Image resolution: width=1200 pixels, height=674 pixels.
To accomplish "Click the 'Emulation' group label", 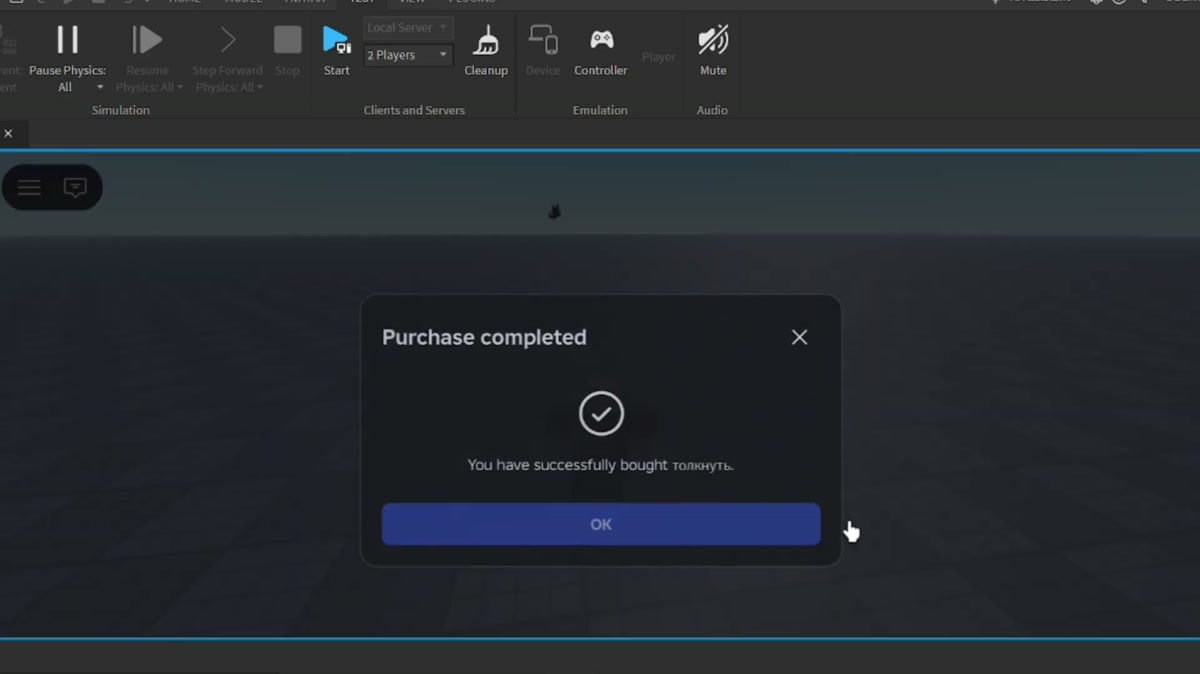I will click(x=600, y=110).
